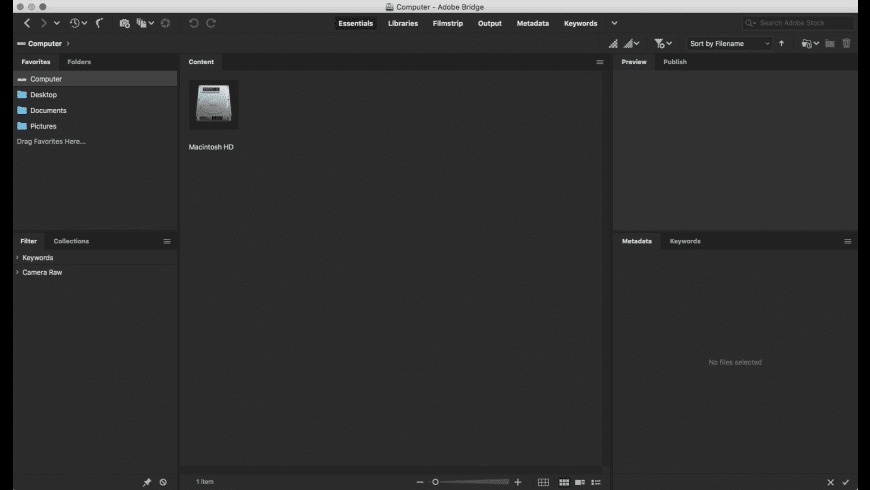Open the filter by rating funnel dropdown
Image resolution: width=870 pixels, height=490 pixels.
663,43
